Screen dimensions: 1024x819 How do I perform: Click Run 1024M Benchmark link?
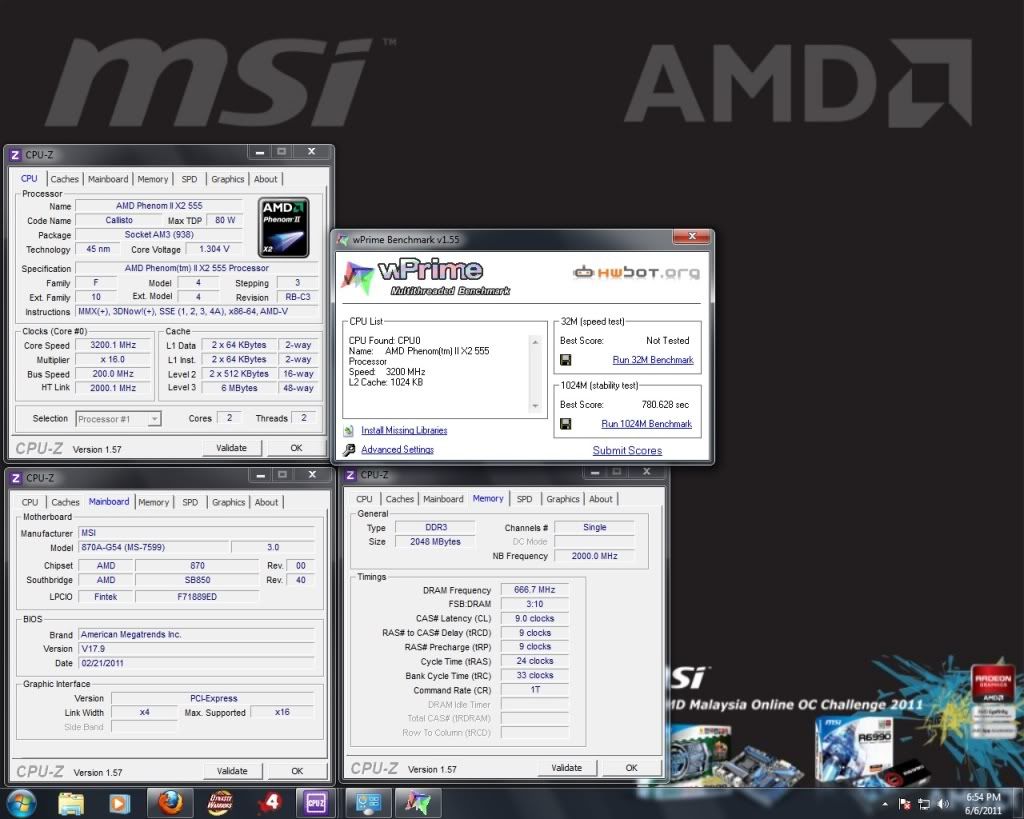pyautogui.click(x=646, y=424)
